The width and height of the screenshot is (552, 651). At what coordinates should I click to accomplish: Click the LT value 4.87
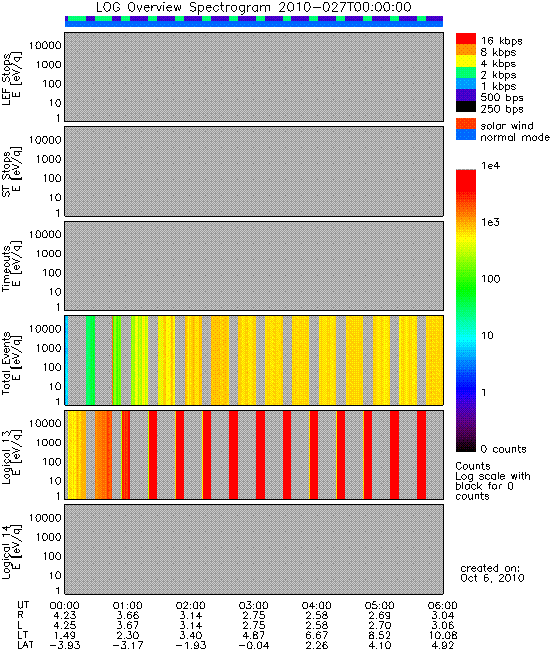(254, 635)
